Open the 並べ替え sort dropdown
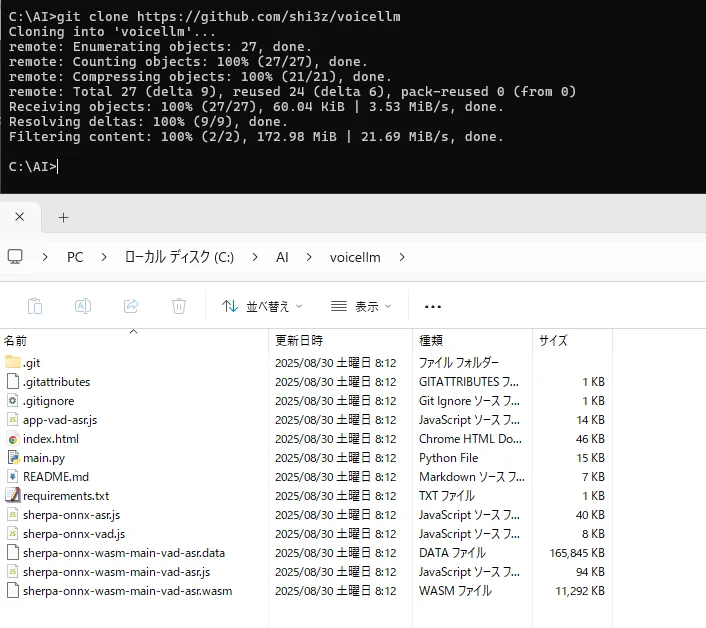 point(262,306)
